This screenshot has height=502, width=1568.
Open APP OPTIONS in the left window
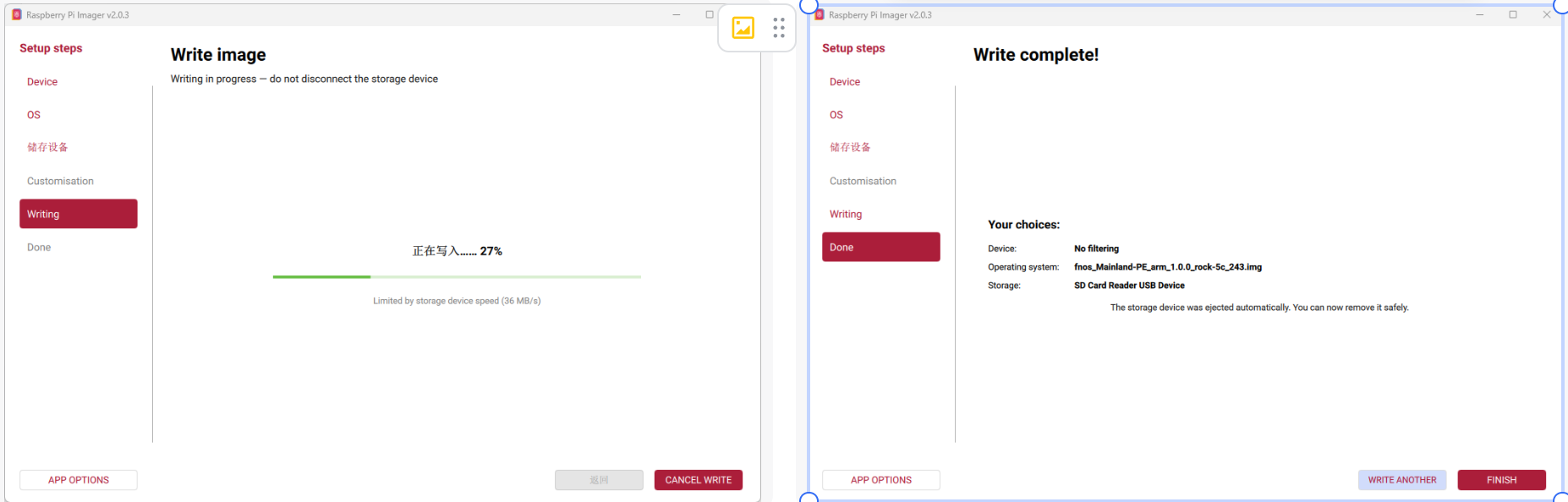(79, 480)
